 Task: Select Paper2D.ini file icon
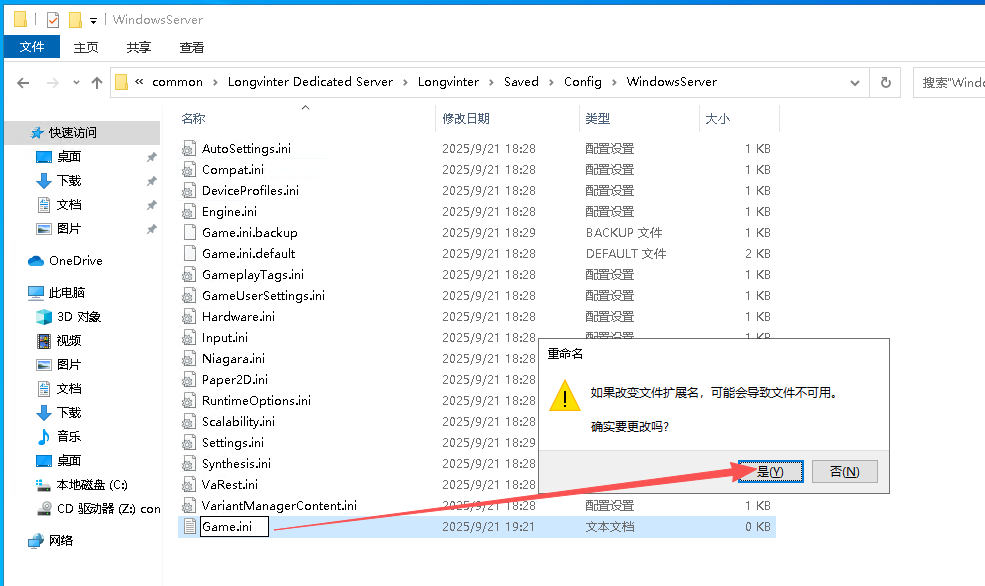189,380
